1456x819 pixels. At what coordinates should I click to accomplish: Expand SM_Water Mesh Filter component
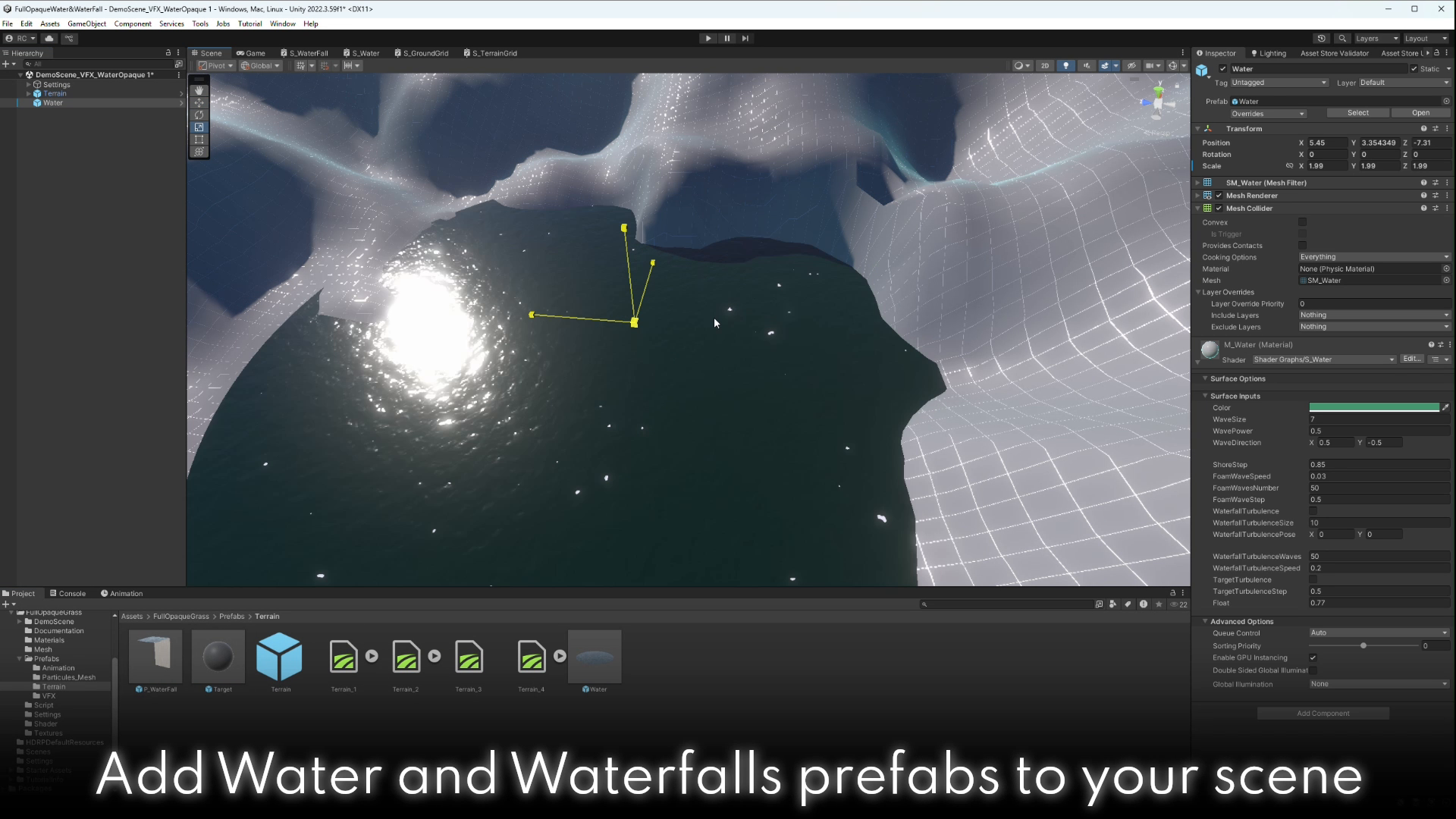click(x=1198, y=183)
